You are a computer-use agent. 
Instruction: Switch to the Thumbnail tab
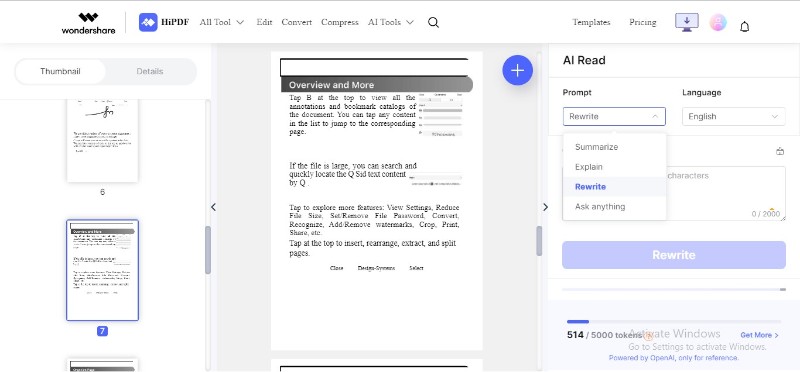tap(60, 71)
